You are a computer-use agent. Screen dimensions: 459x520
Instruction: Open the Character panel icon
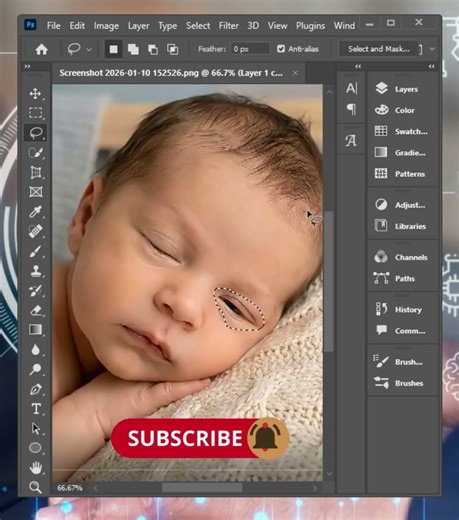pos(351,88)
